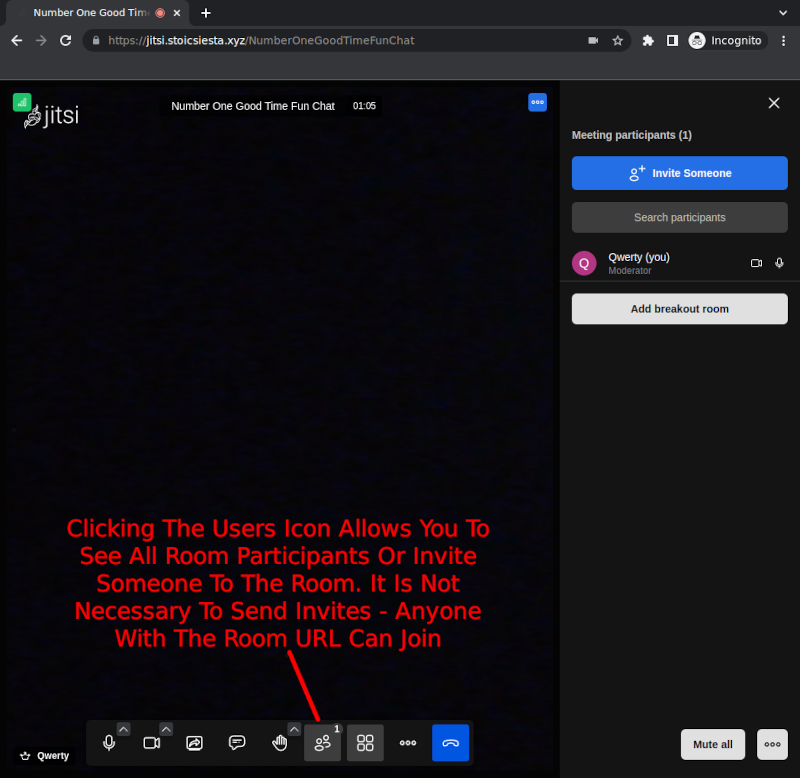Expand audio settings arrow above microphone
The height and width of the screenshot is (778, 800).
(123, 729)
